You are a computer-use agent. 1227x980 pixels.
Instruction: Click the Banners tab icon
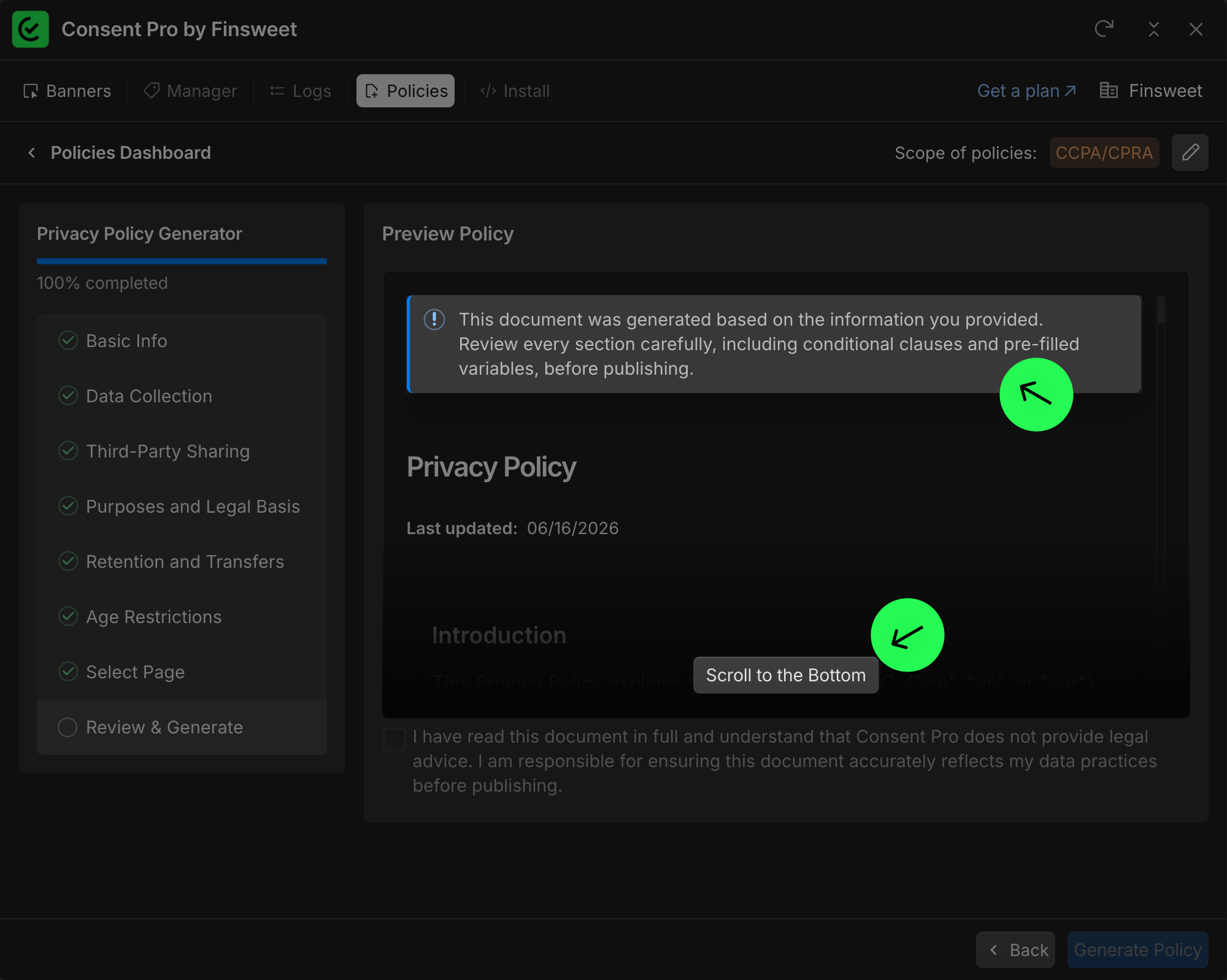coord(31,91)
